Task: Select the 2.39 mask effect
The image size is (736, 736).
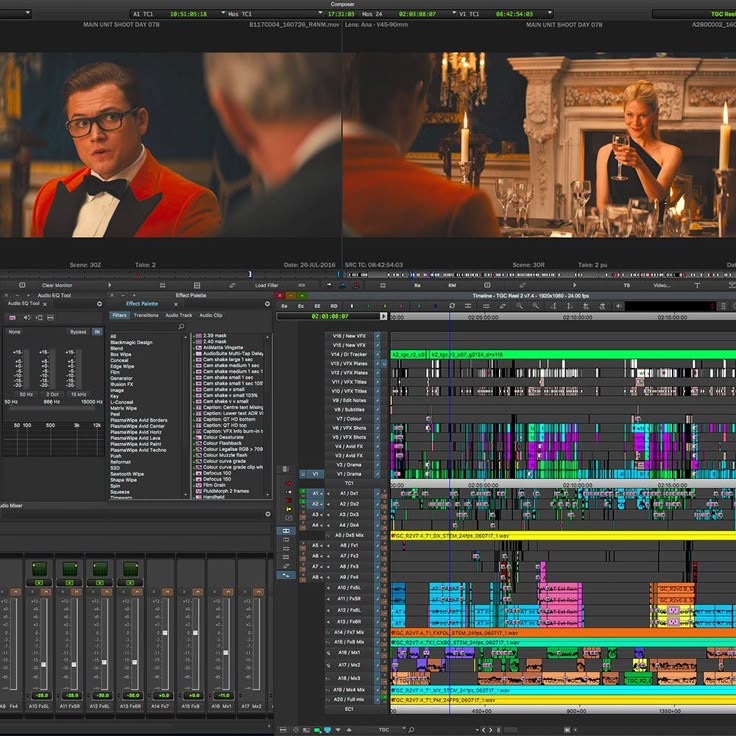Action: pos(215,336)
